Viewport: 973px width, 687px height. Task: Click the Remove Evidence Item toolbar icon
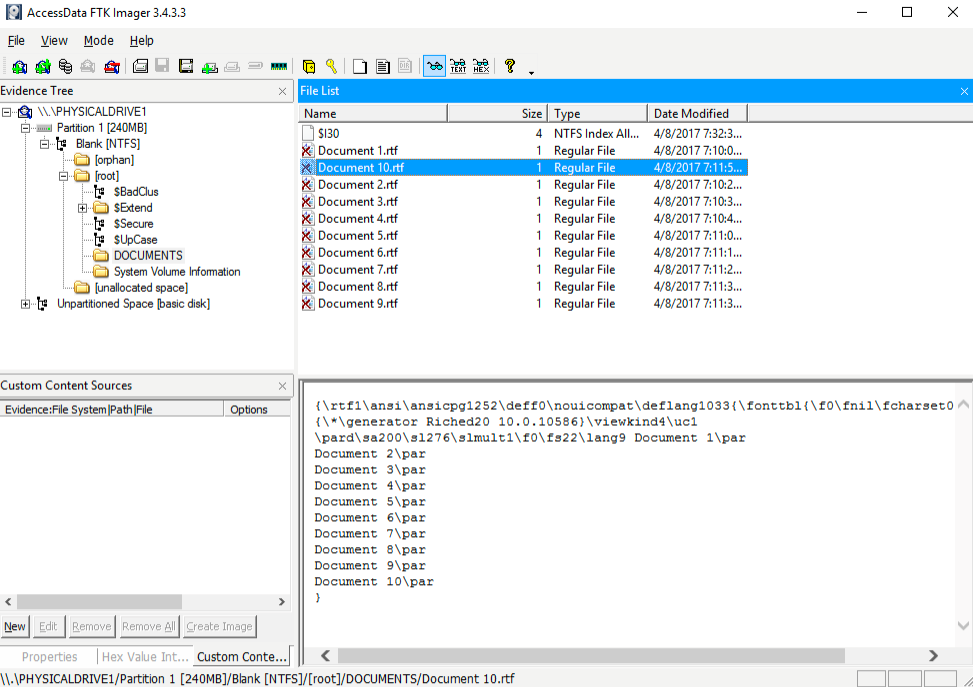(x=88, y=67)
